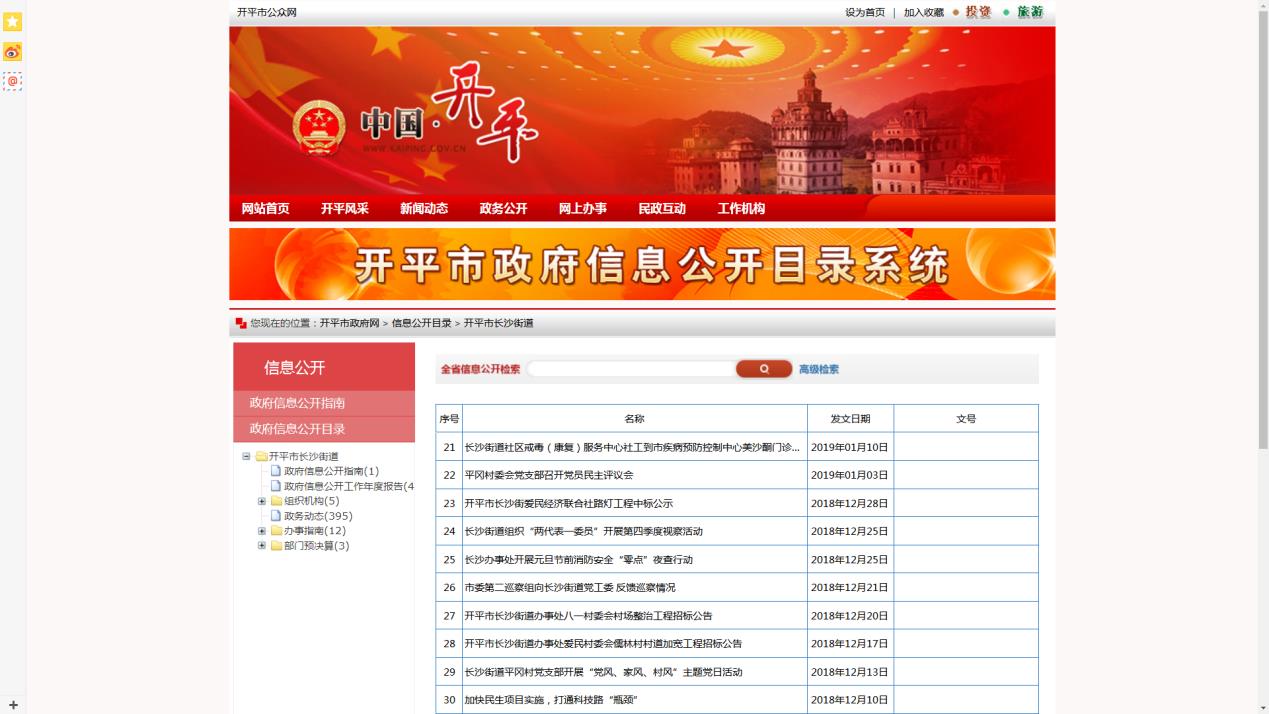Image resolution: width=1269 pixels, height=714 pixels.
Task: Click the national emblem logo in banner
Action: [x=319, y=129]
